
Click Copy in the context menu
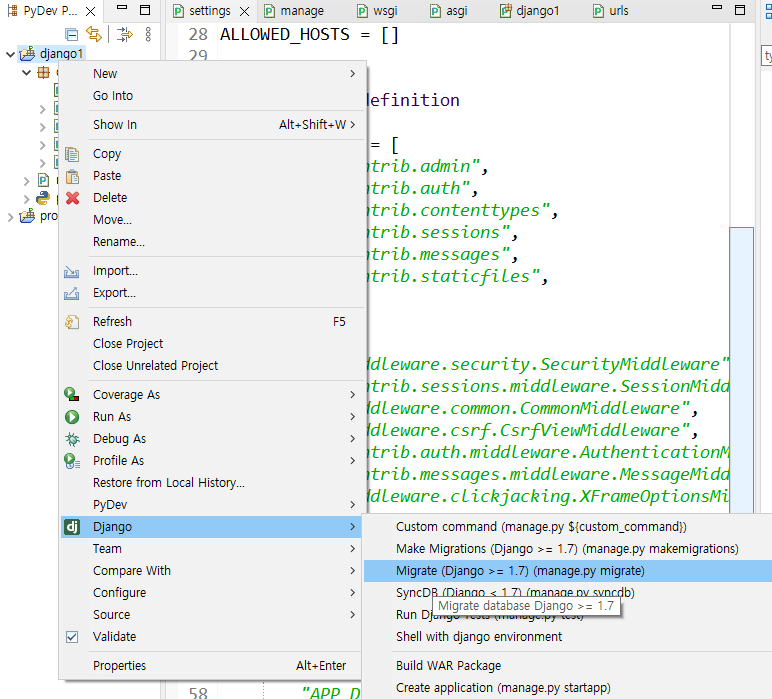[213, 154]
